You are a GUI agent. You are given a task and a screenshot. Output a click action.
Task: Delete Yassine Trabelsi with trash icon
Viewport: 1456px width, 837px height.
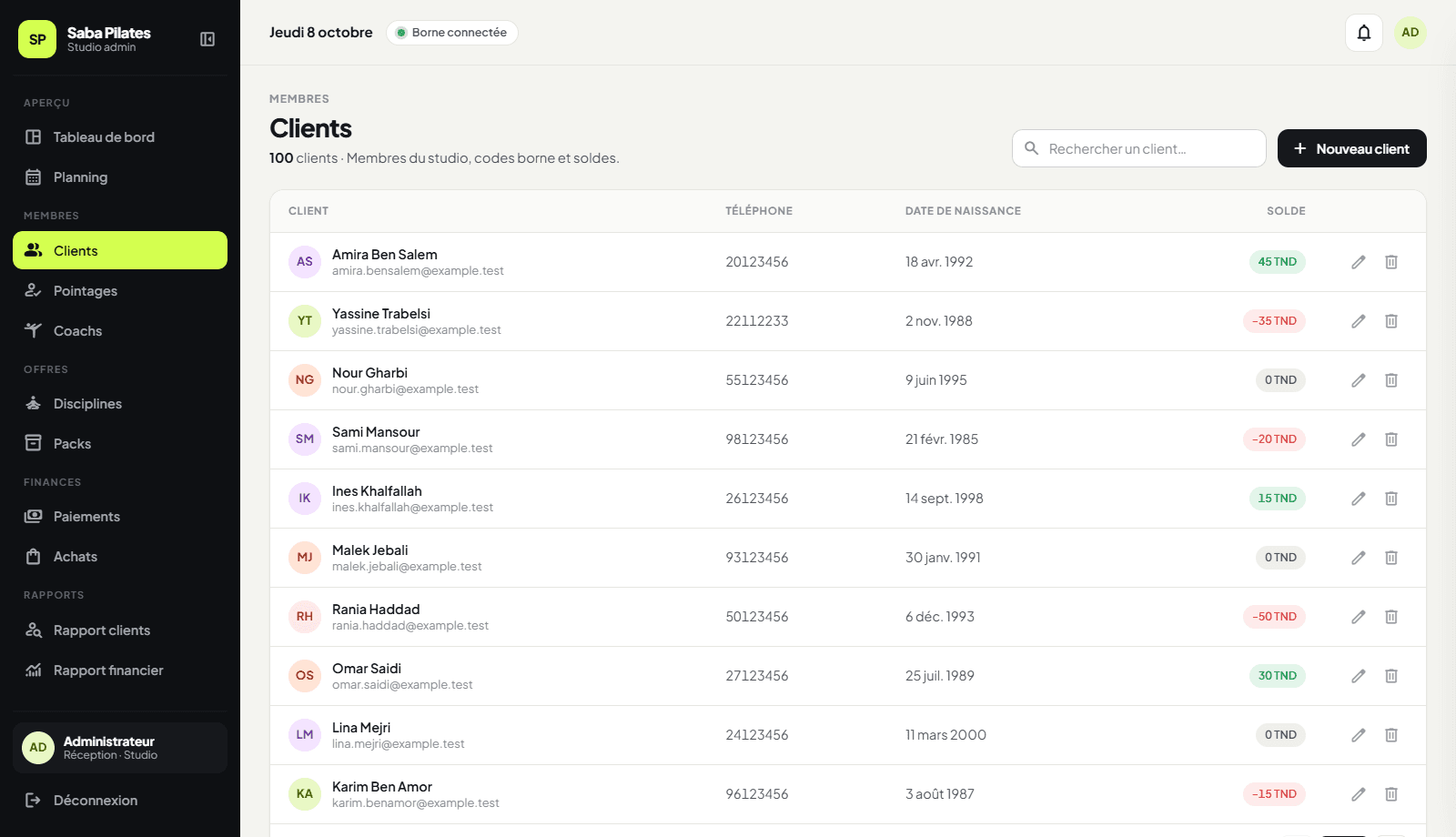coord(1391,321)
